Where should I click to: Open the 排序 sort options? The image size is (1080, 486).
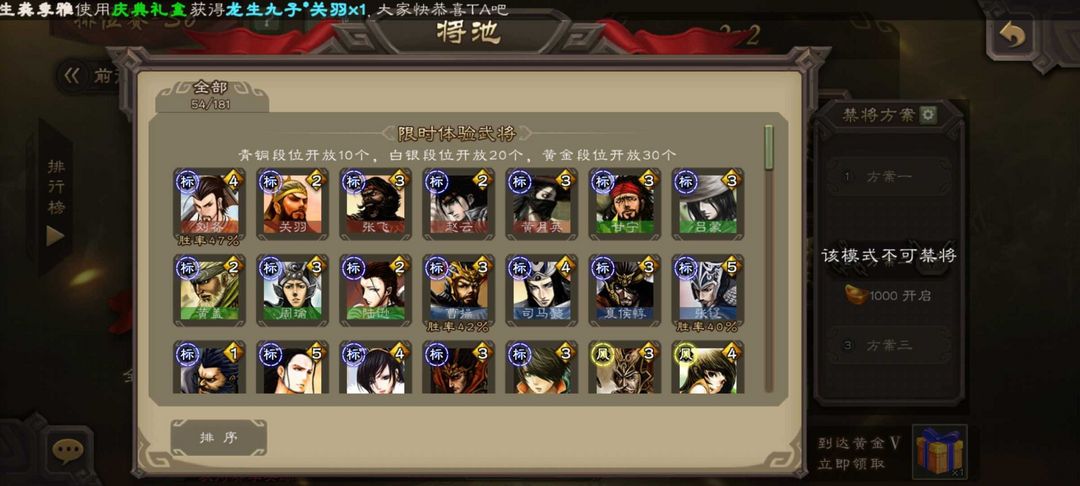point(218,438)
